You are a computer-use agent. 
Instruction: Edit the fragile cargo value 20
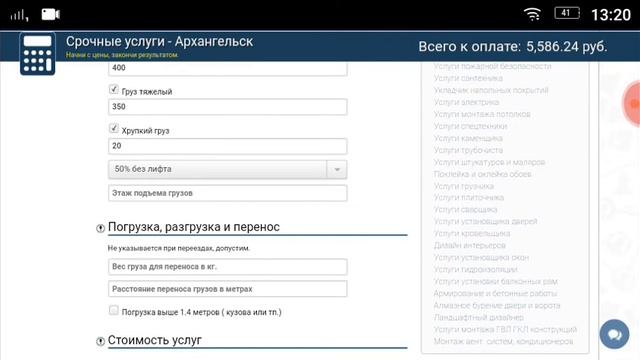227,146
